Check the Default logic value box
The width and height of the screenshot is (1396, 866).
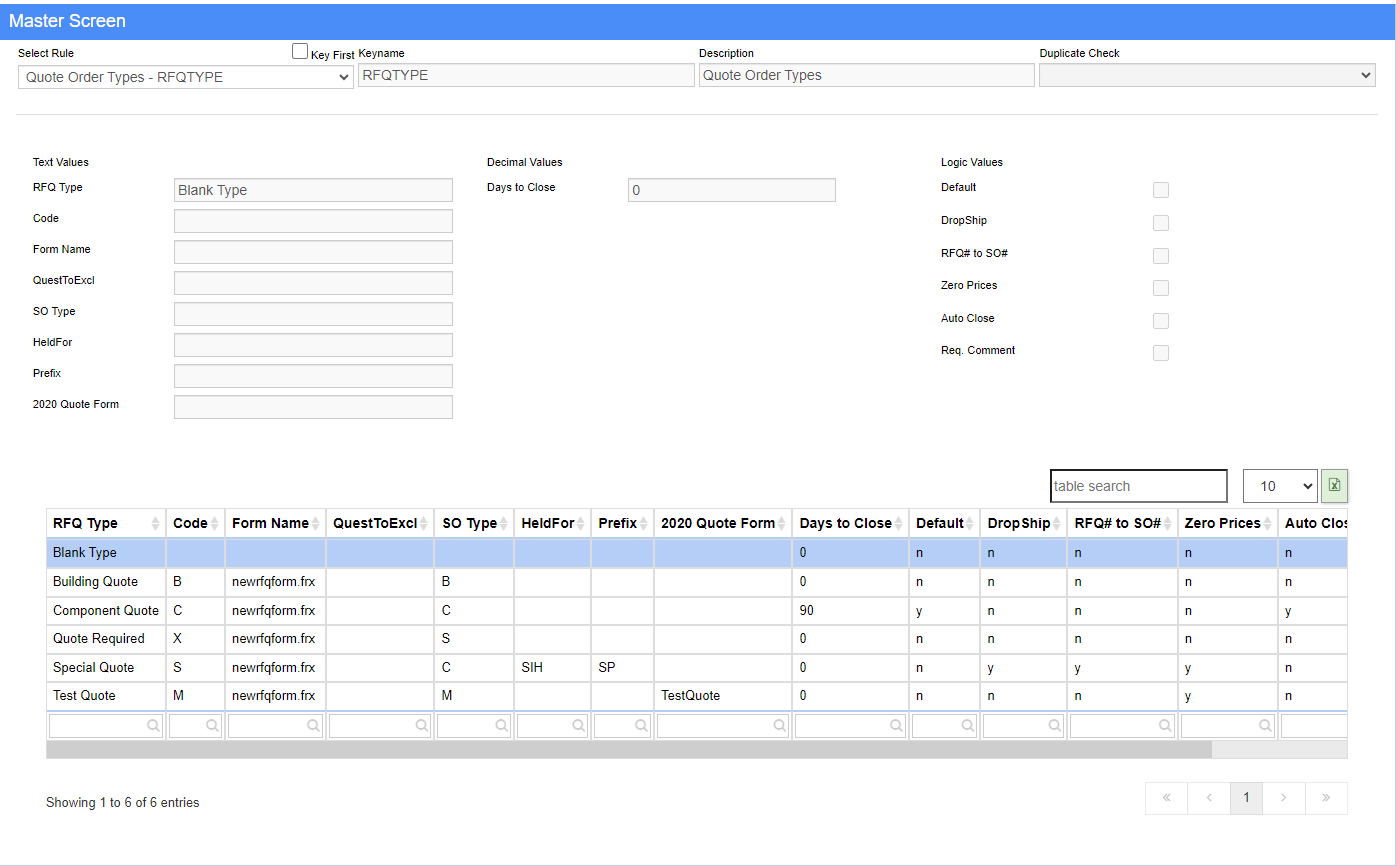1161,190
